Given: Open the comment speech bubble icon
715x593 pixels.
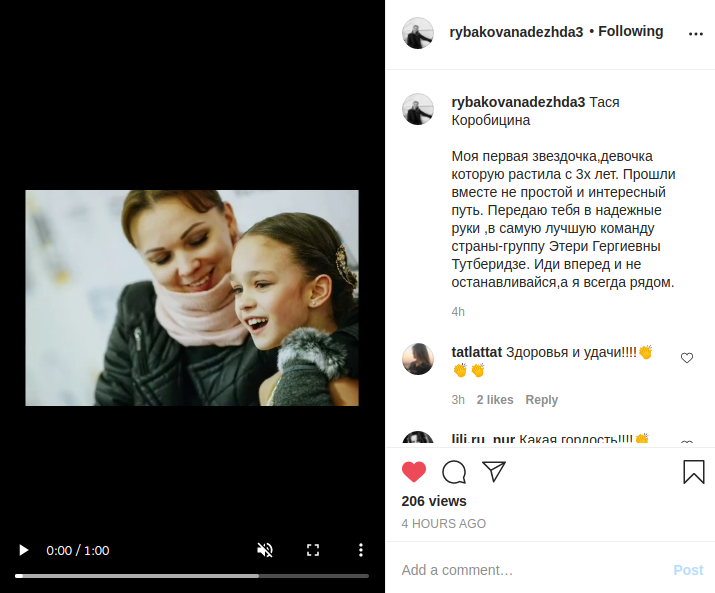Looking at the screenshot, I should 454,472.
